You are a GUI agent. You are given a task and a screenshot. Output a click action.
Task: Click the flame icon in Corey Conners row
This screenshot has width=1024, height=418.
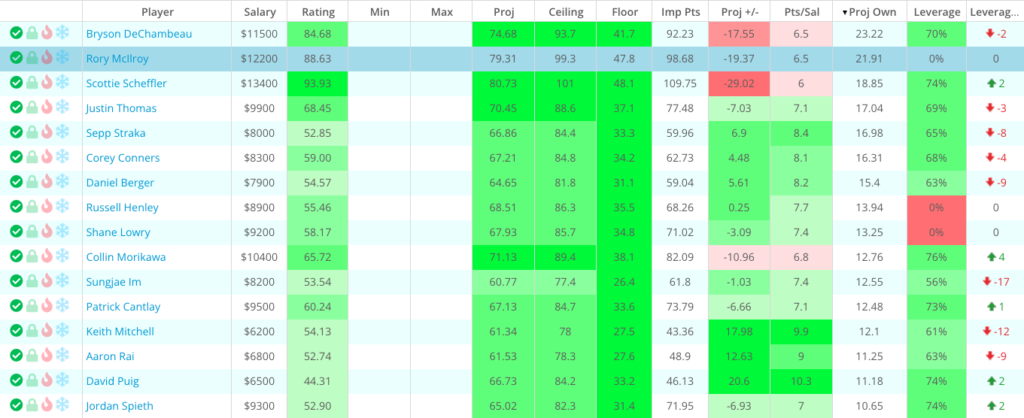[46, 157]
